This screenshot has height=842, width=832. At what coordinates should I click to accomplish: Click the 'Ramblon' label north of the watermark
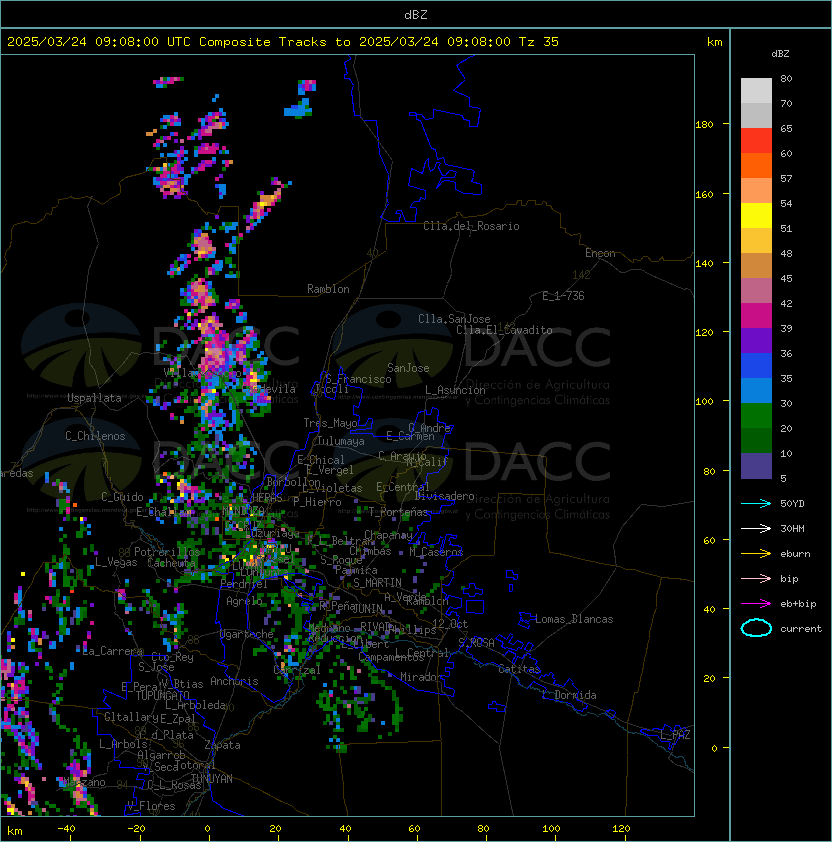[x=328, y=289]
